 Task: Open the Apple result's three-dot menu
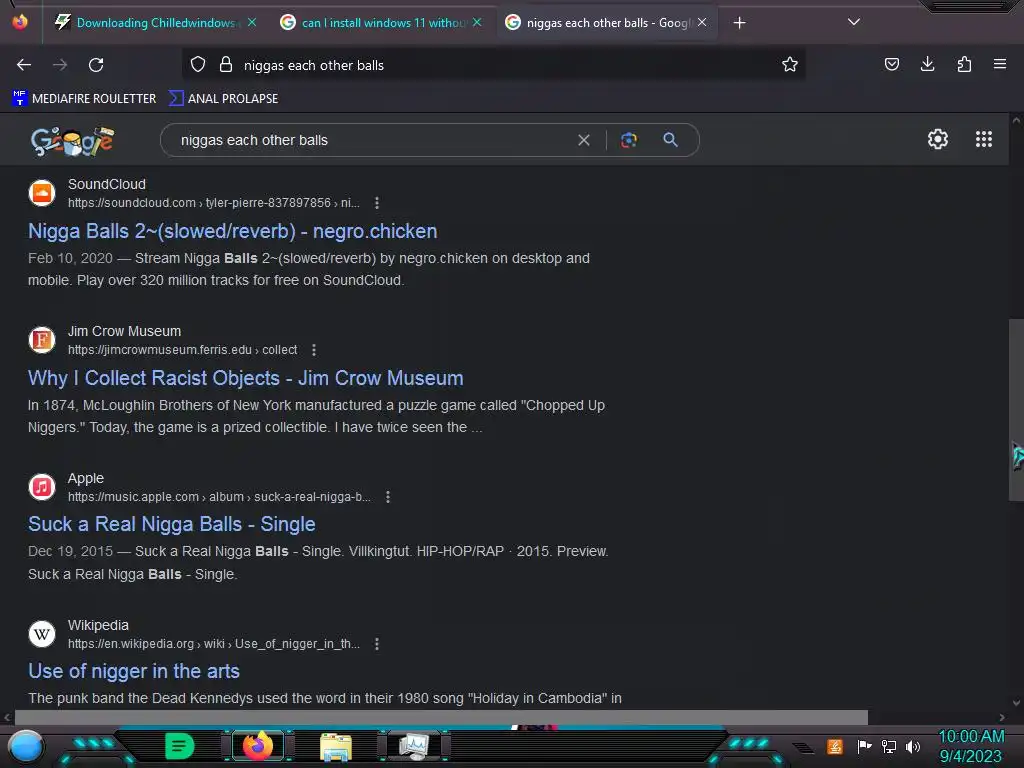tap(388, 497)
